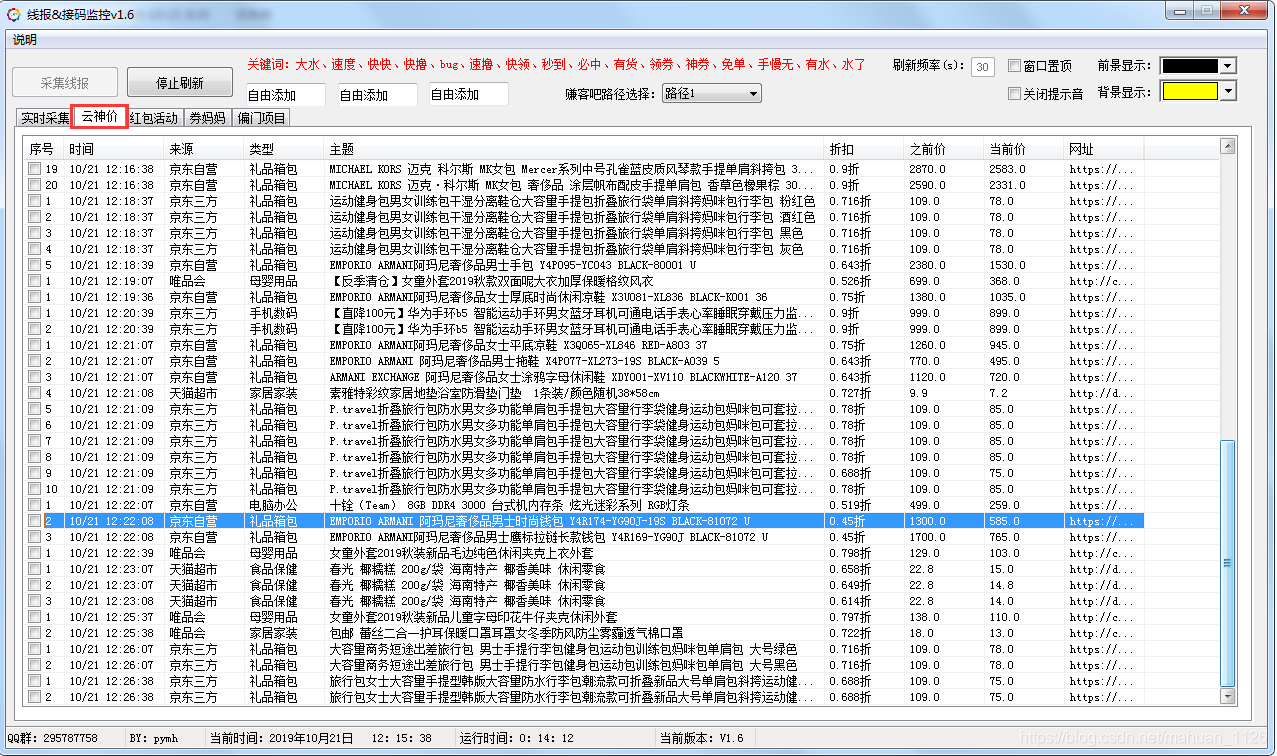Click the current price 585.0 in highlighted row
This screenshot has height=756, width=1277.
(1004, 521)
